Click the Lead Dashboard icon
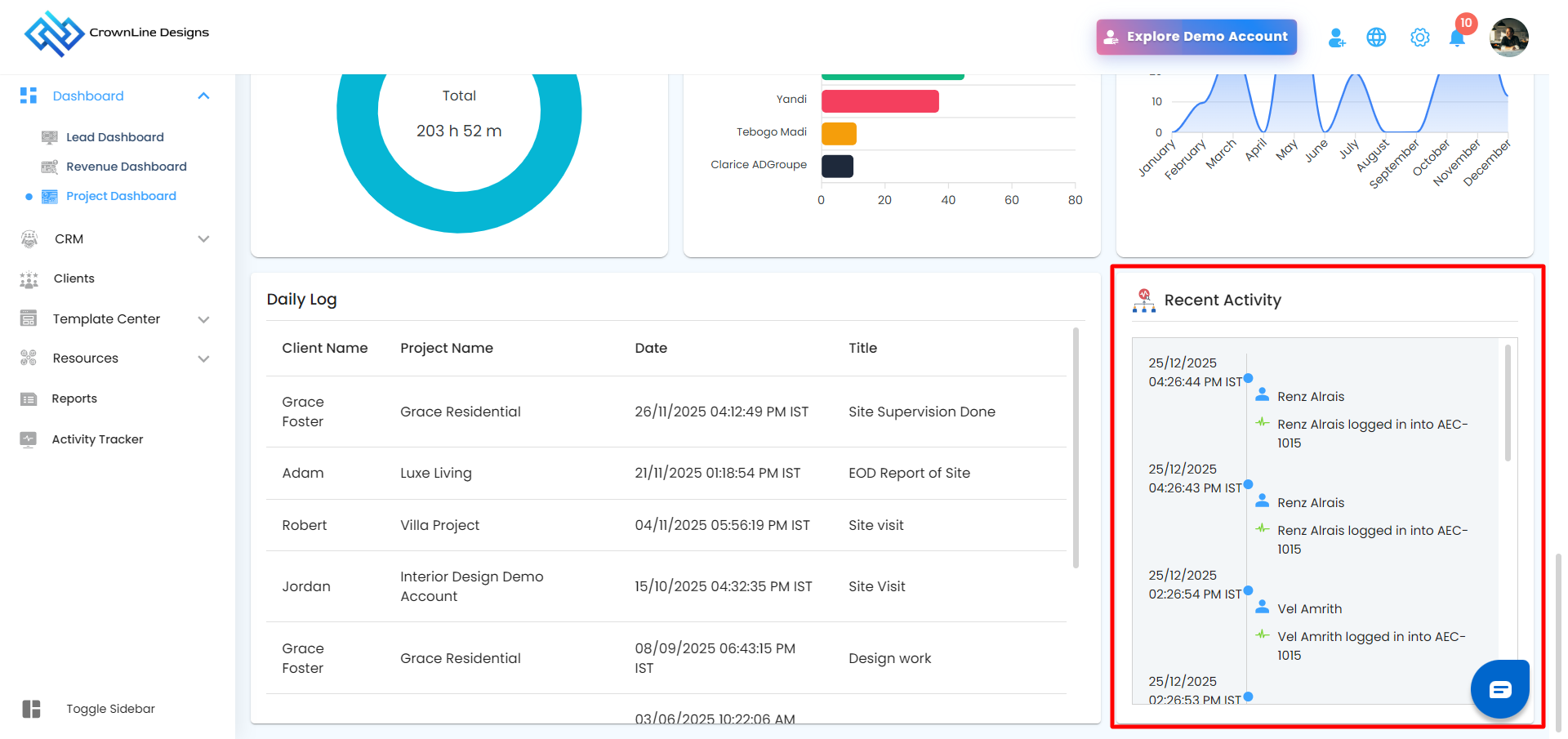The width and height of the screenshot is (1568, 739). (x=50, y=137)
